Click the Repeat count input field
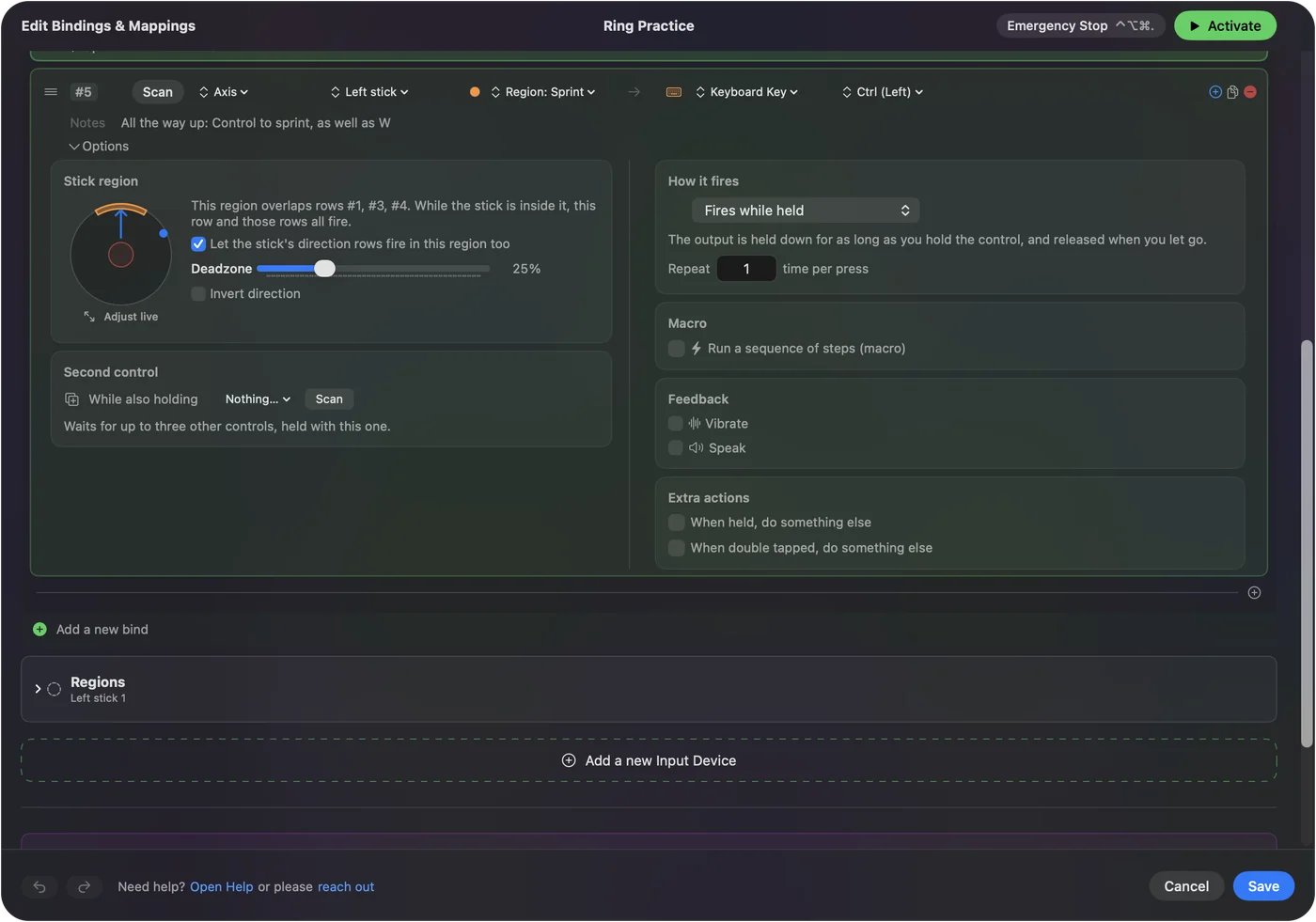Screen dimensions: 1316x922 coord(746,269)
